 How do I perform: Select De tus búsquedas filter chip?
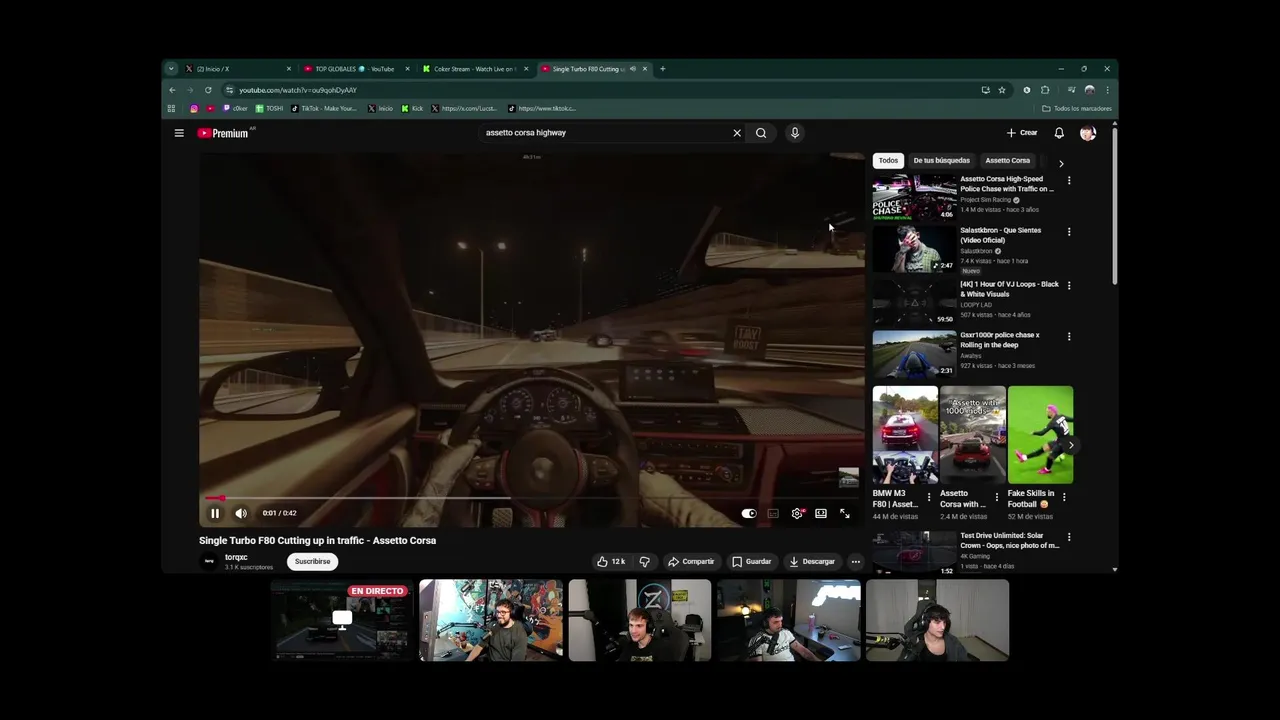click(941, 160)
